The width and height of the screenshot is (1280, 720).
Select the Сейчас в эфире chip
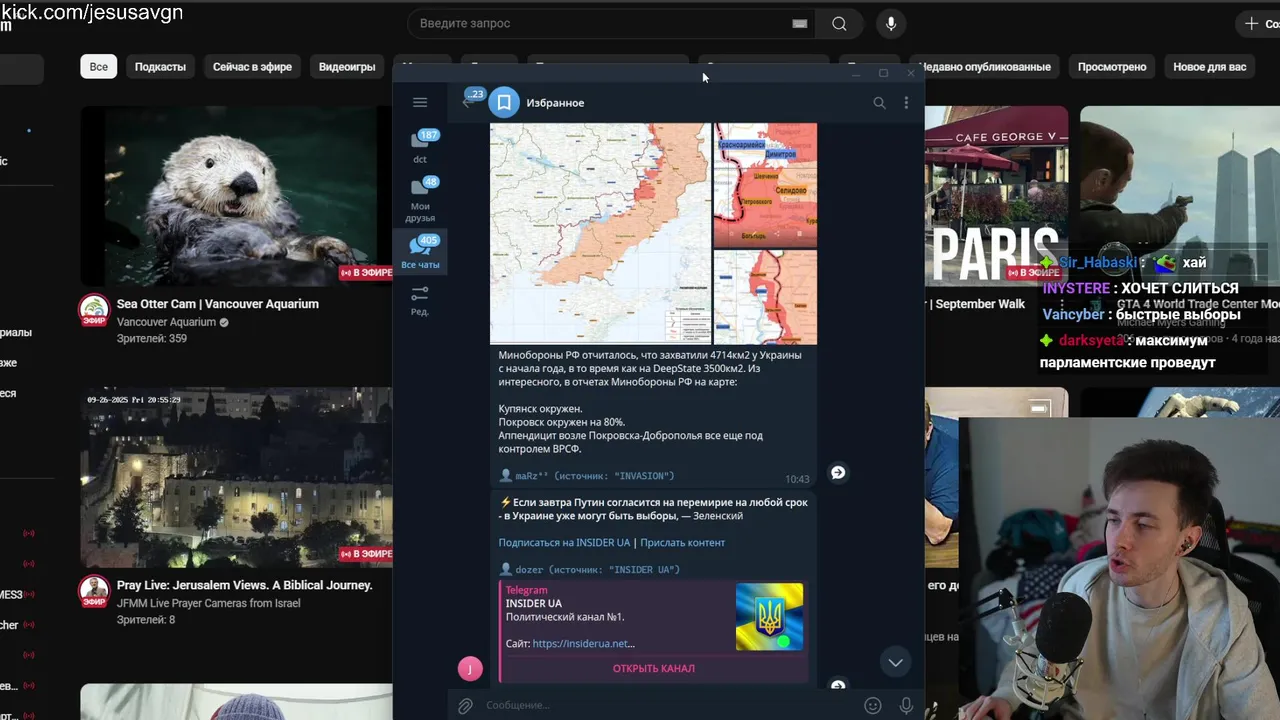coord(252,67)
